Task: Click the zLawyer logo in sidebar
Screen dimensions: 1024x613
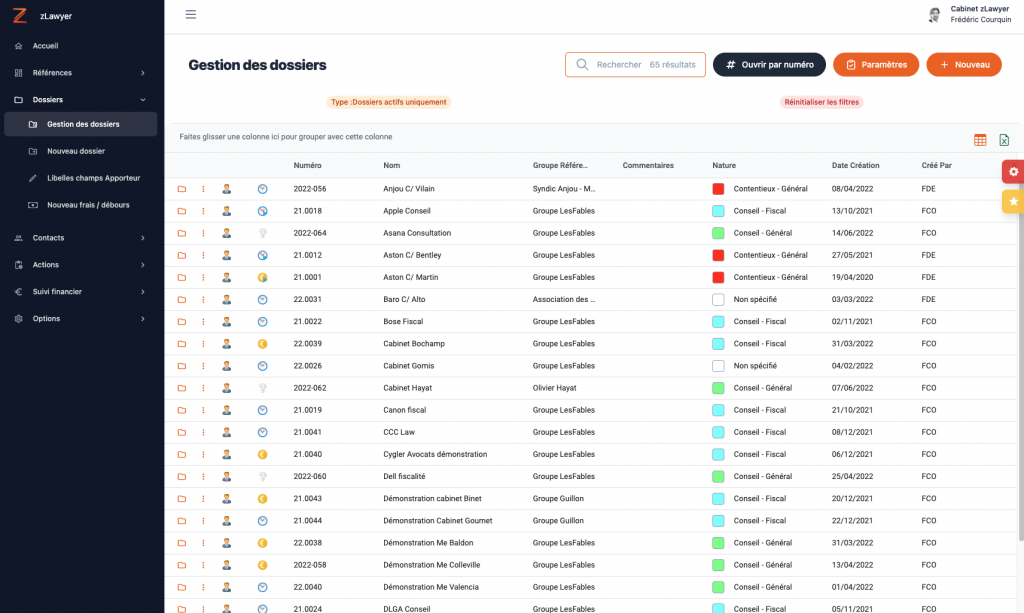Action: coord(20,16)
